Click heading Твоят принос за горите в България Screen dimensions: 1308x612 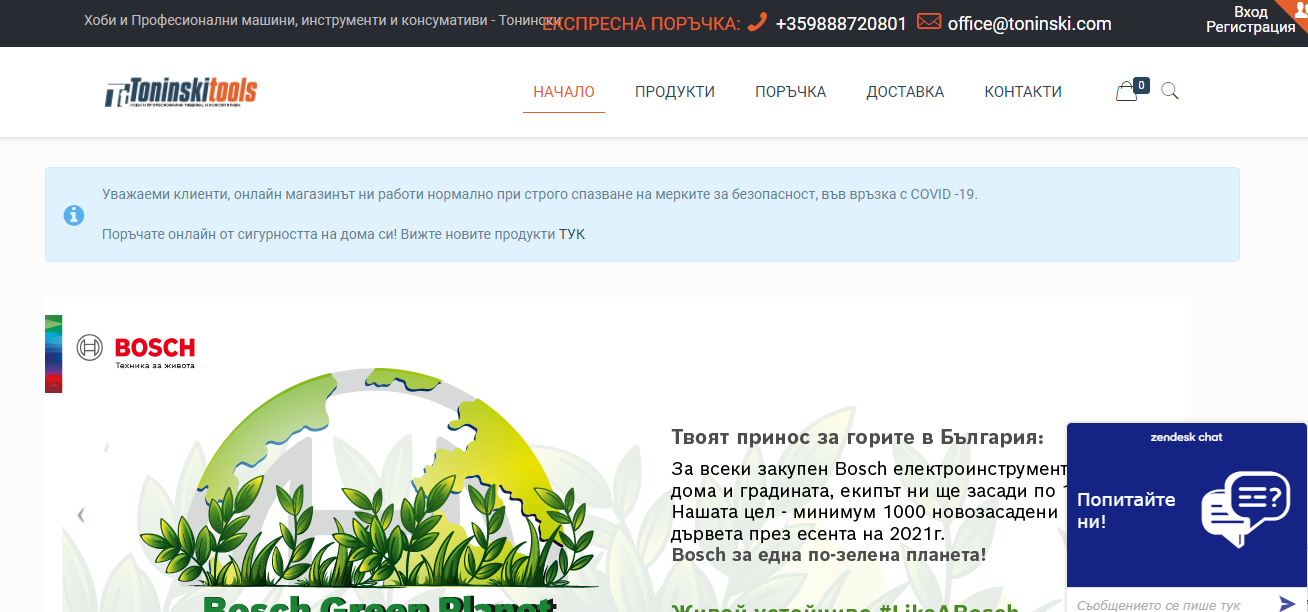click(x=857, y=437)
